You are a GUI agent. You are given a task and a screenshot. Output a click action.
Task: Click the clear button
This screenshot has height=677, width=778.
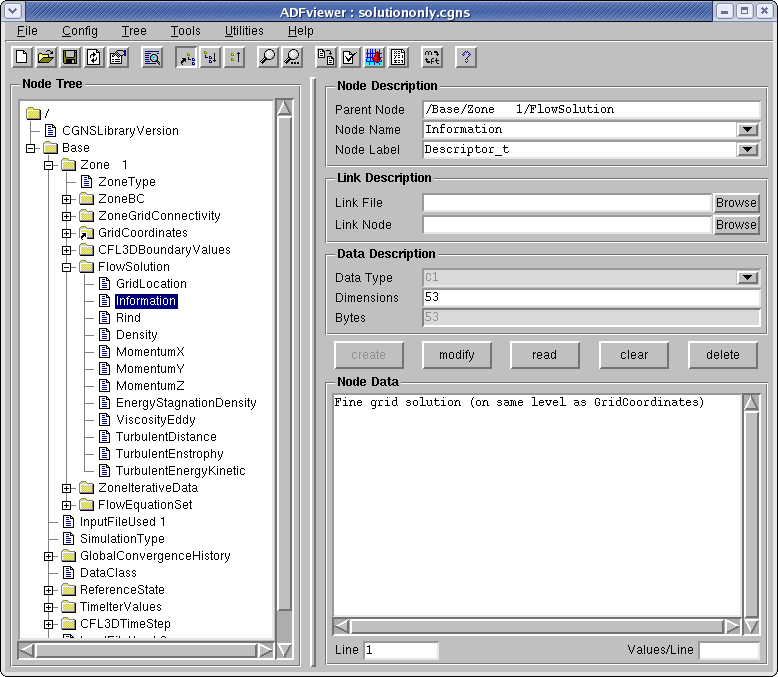coord(634,355)
